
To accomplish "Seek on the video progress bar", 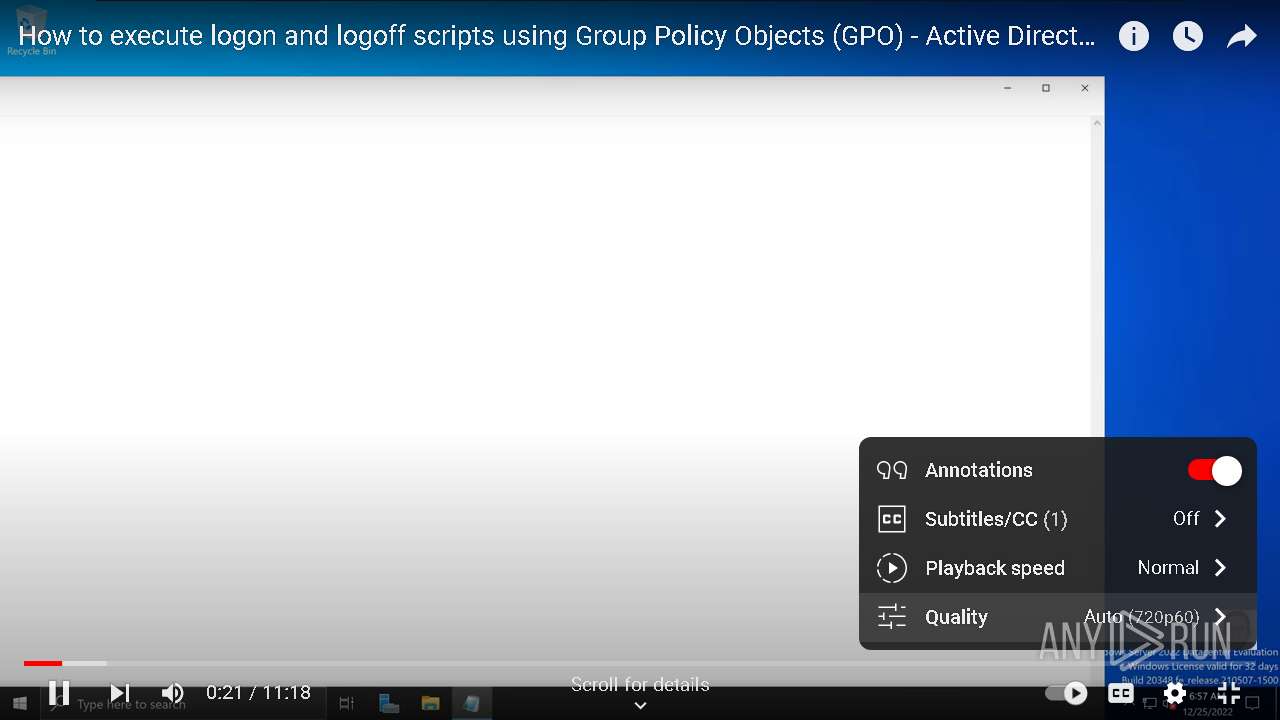I will [x=640, y=663].
